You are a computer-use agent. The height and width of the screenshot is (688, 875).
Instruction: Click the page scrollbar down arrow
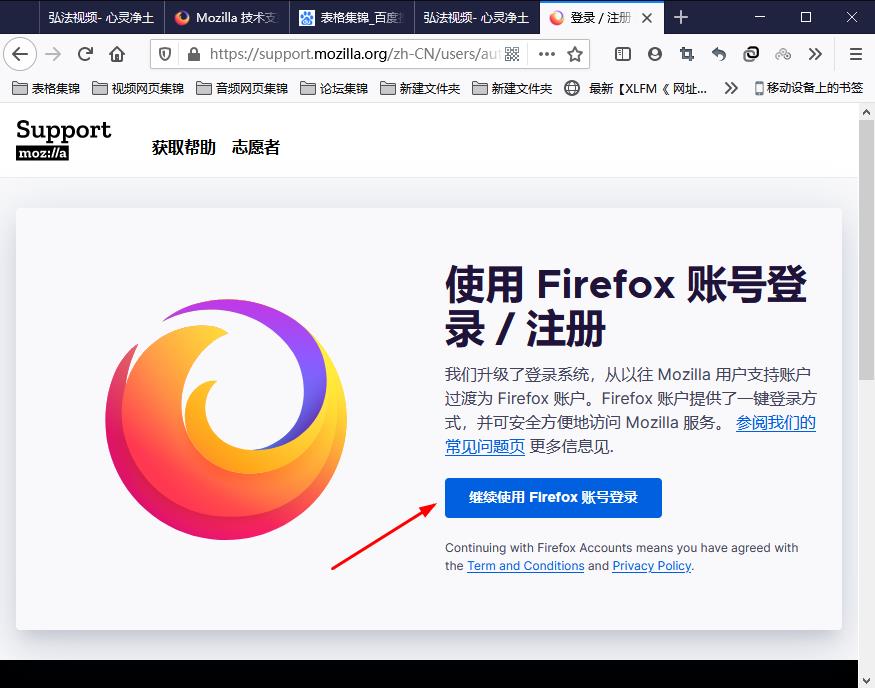click(x=866, y=680)
